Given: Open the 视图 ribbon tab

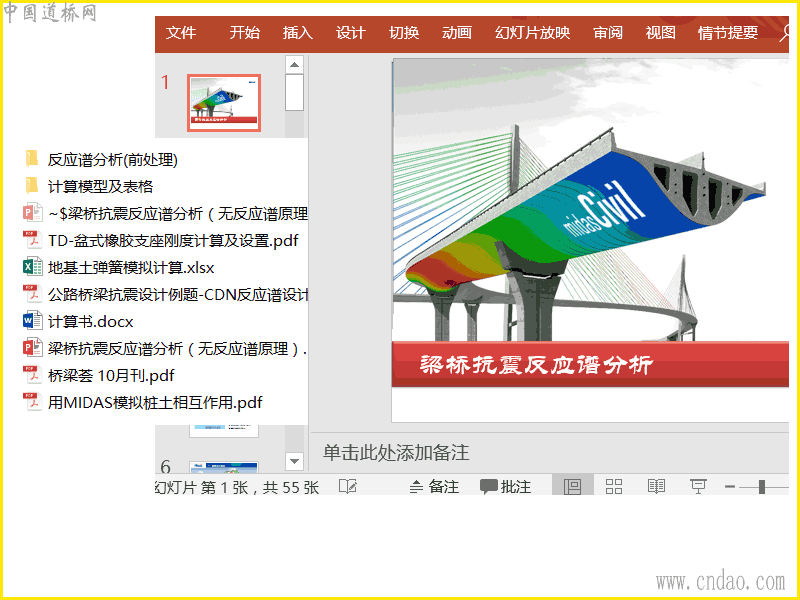Looking at the screenshot, I should point(660,33).
